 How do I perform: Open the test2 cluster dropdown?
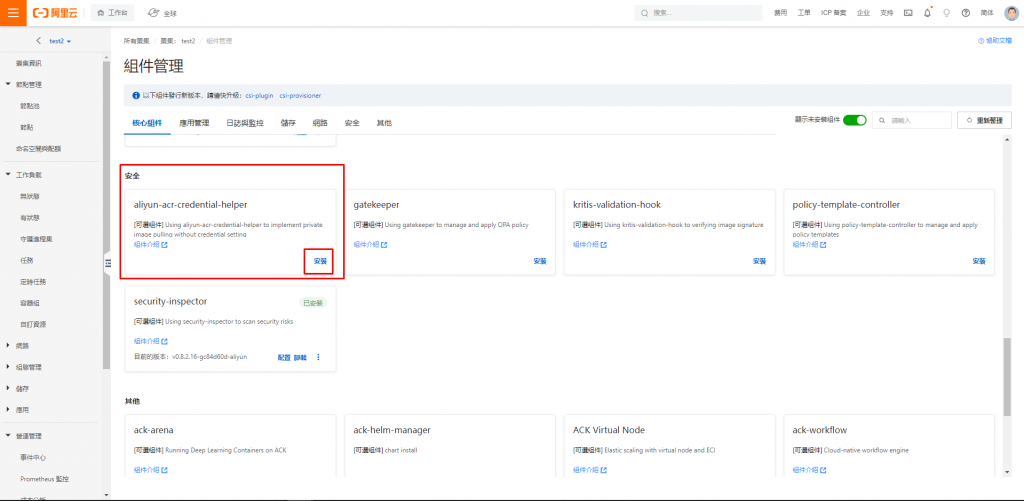[60, 40]
